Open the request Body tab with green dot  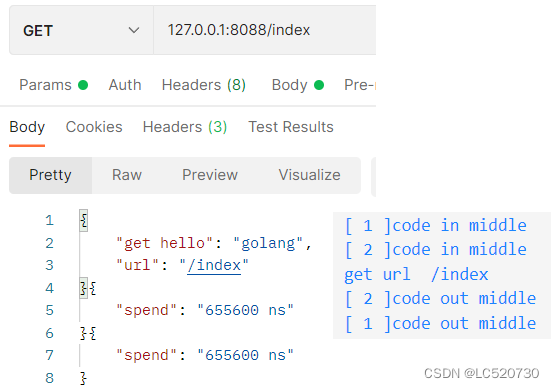pos(297,85)
